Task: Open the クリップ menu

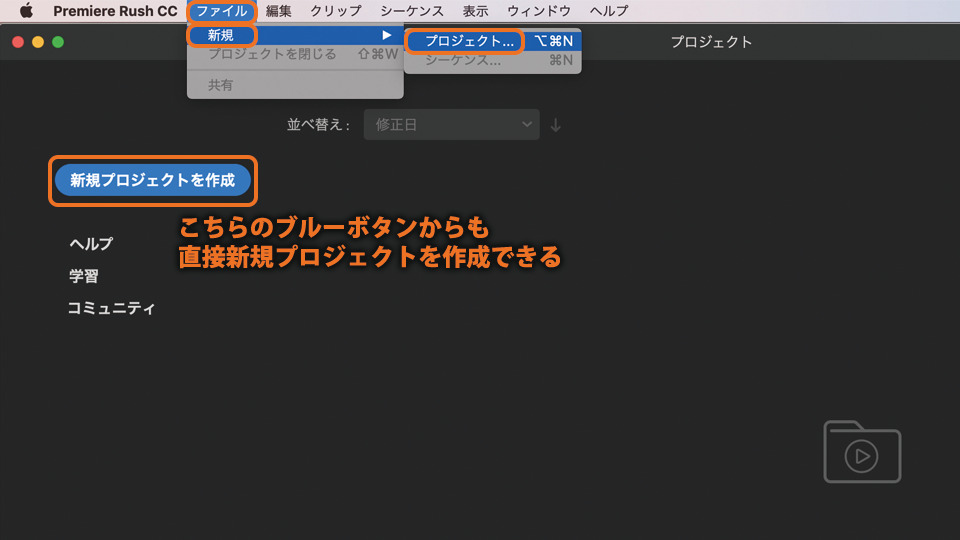Action: tap(336, 11)
